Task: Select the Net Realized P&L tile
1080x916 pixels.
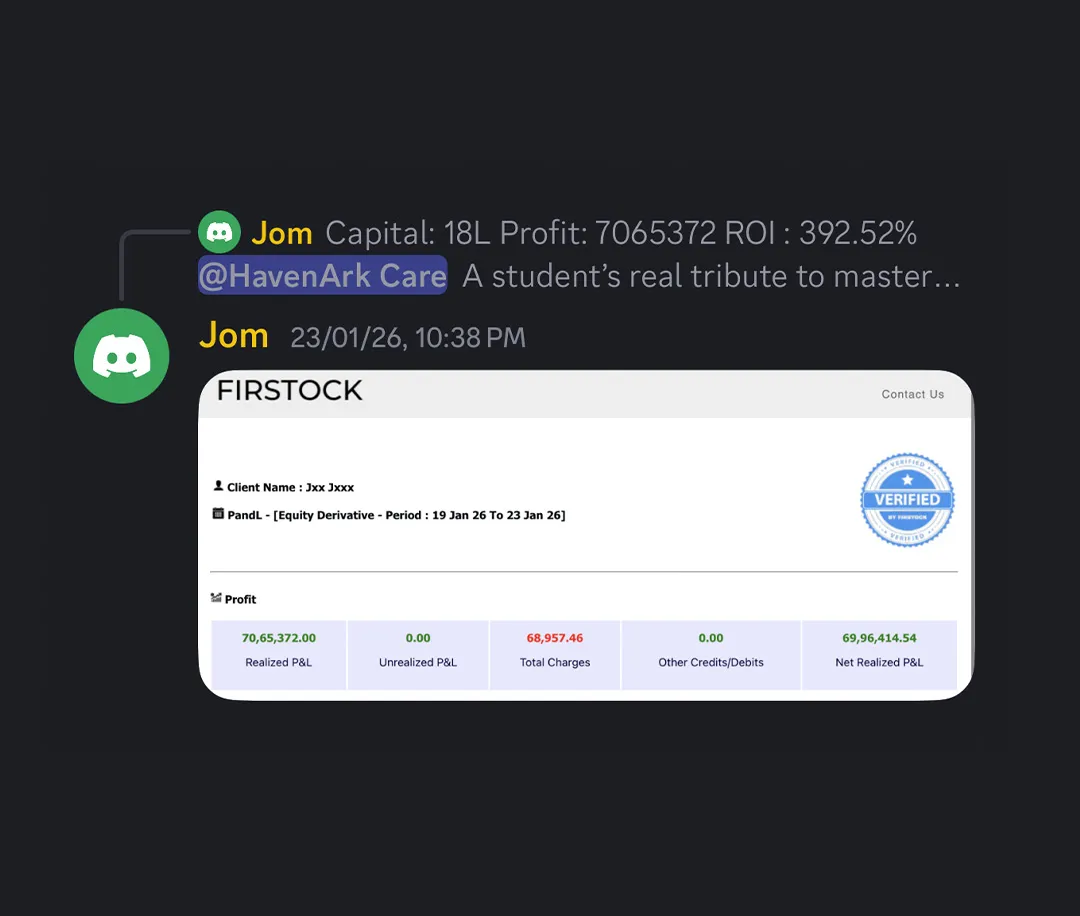Action: [x=880, y=654]
